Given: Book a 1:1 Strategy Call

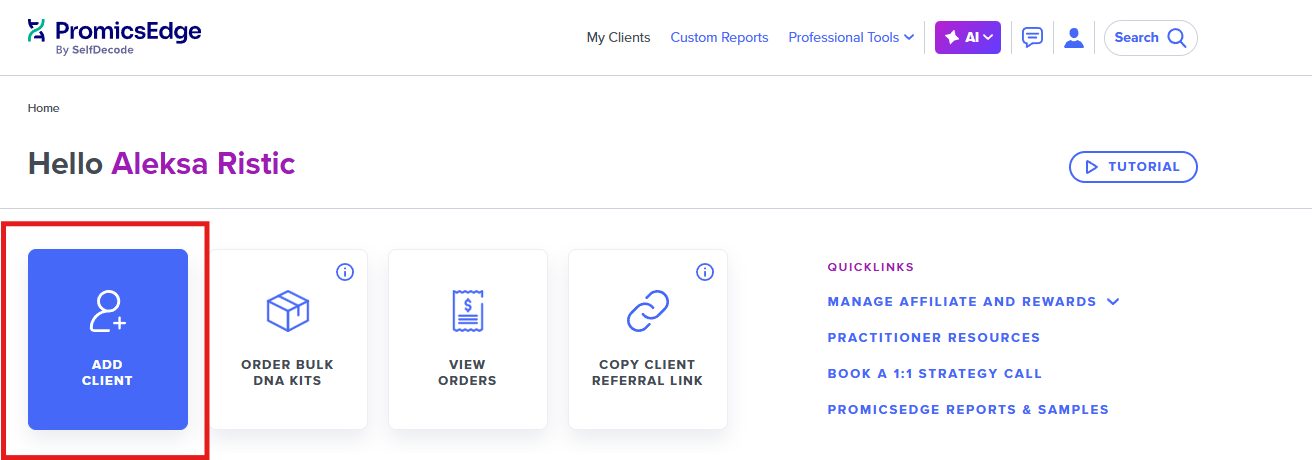Looking at the screenshot, I should point(935,374).
